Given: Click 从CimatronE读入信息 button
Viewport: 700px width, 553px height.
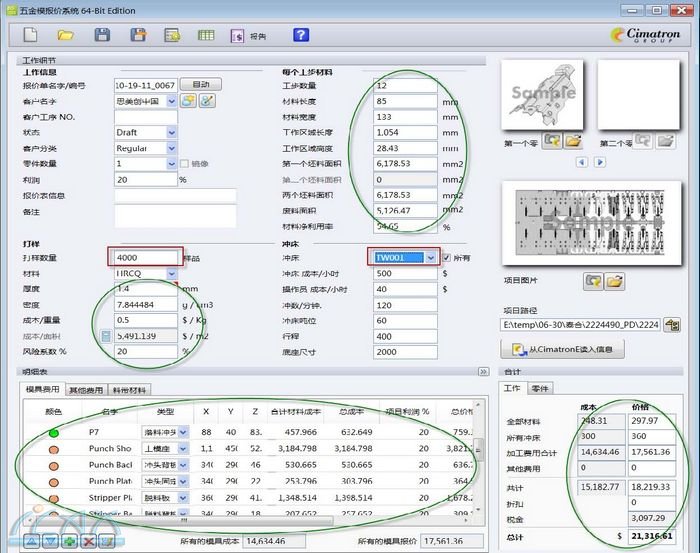Looking at the screenshot, I should tap(568, 349).
